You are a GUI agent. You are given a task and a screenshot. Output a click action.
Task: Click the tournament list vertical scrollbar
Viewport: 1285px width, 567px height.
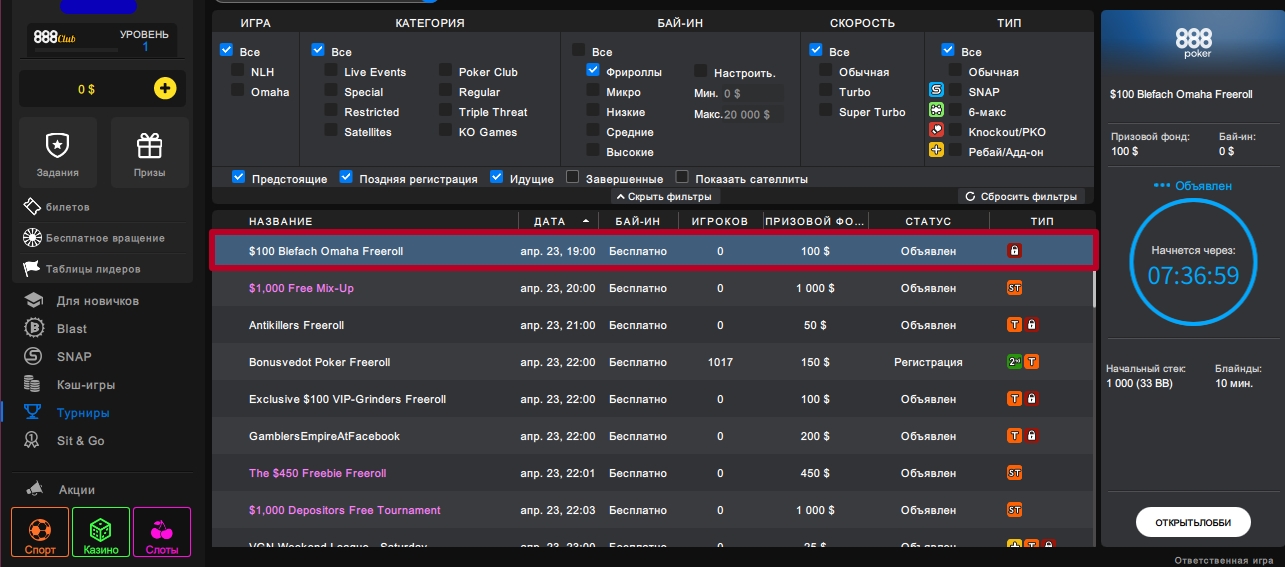(1095, 288)
